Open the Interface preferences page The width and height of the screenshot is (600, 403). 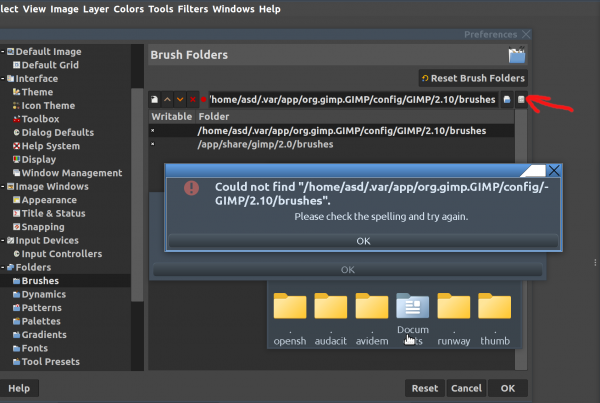37,78
